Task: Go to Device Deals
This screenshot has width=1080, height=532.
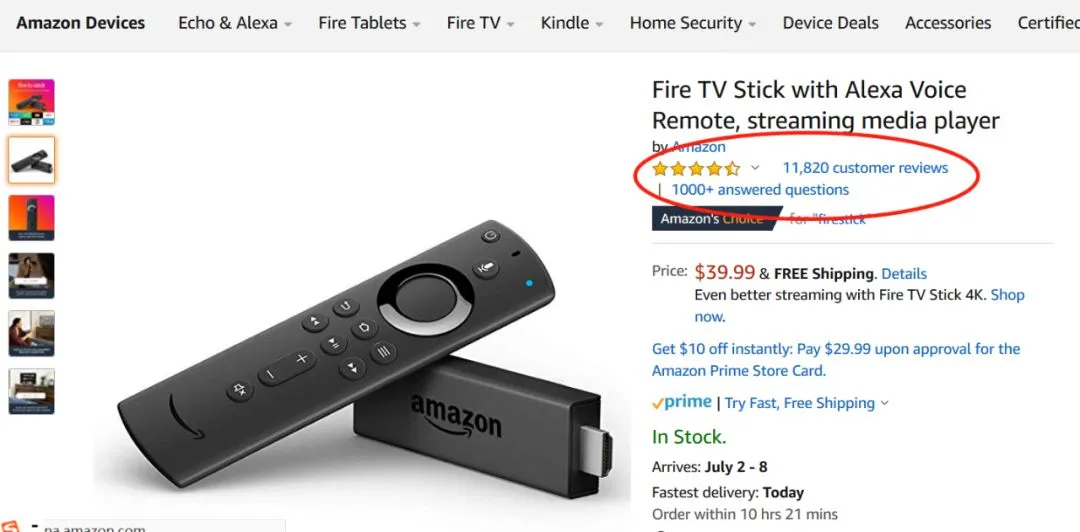Action: [831, 23]
